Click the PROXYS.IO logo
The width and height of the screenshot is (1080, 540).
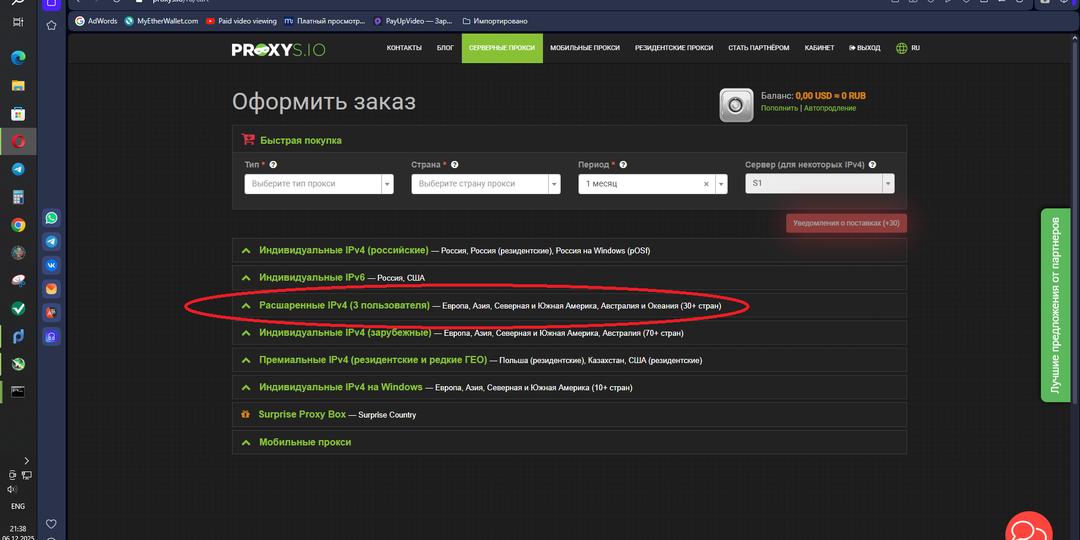(279, 50)
